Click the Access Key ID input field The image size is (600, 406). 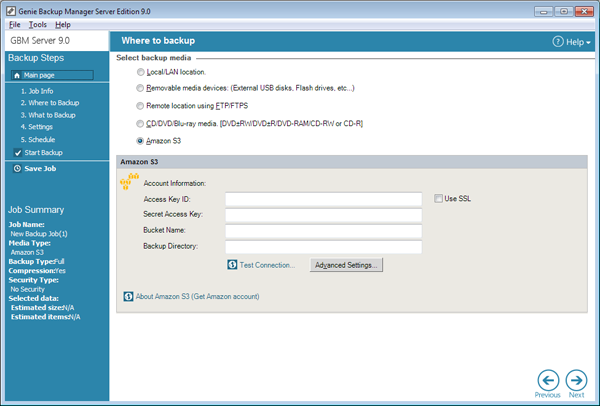tap(324, 199)
